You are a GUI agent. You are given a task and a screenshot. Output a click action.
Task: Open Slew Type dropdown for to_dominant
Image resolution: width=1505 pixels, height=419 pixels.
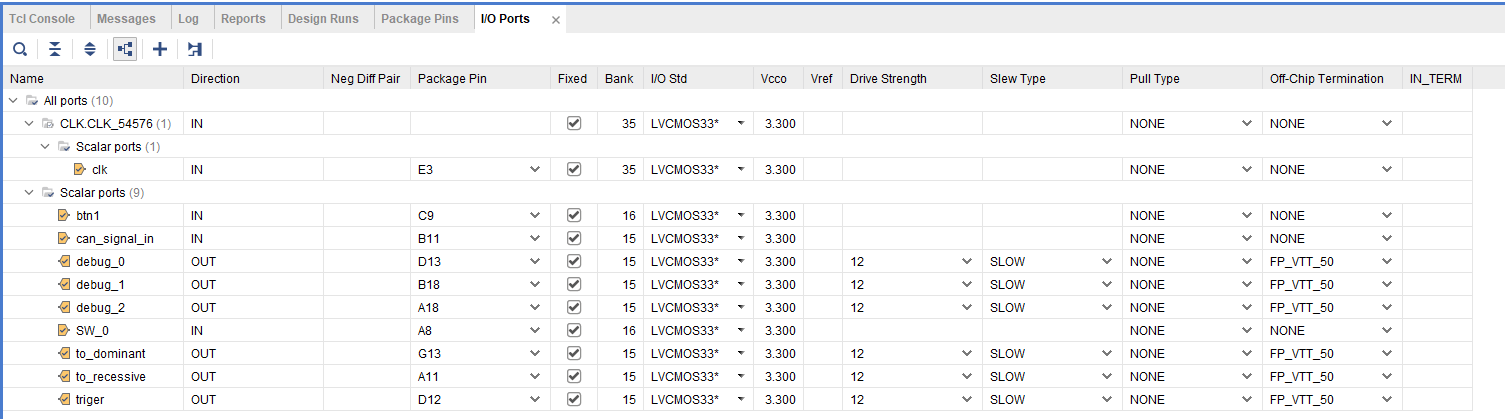tap(1106, 353)
